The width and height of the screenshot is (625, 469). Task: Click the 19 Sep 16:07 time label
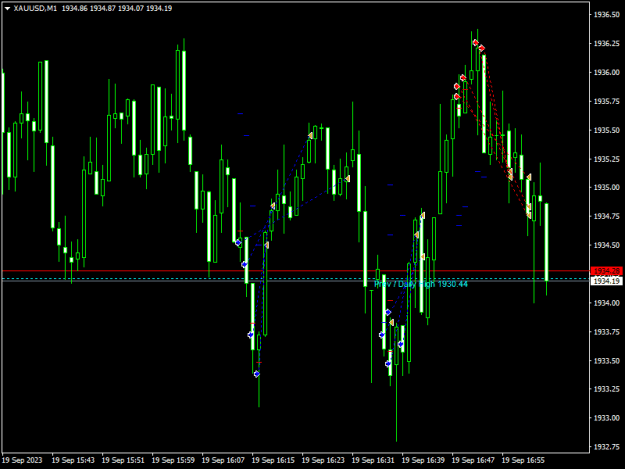[223, 460]
